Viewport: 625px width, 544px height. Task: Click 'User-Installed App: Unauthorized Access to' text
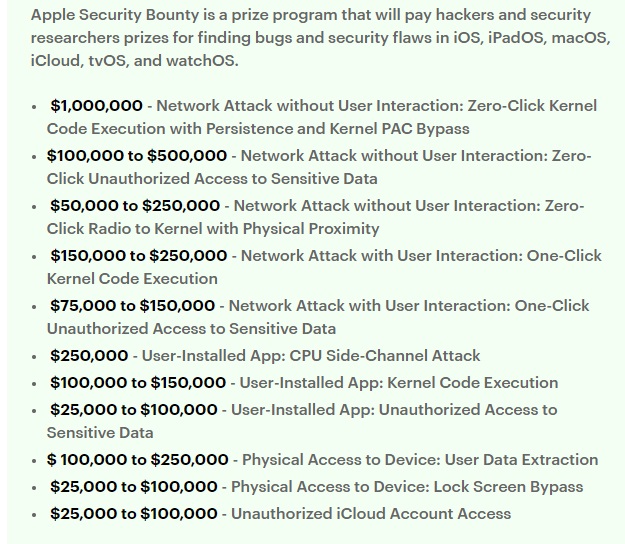pos(393,409)
